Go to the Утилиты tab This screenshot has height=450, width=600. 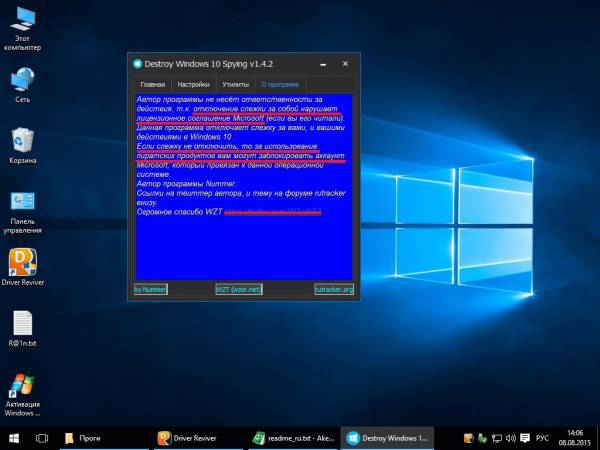[x=236, y=85]
